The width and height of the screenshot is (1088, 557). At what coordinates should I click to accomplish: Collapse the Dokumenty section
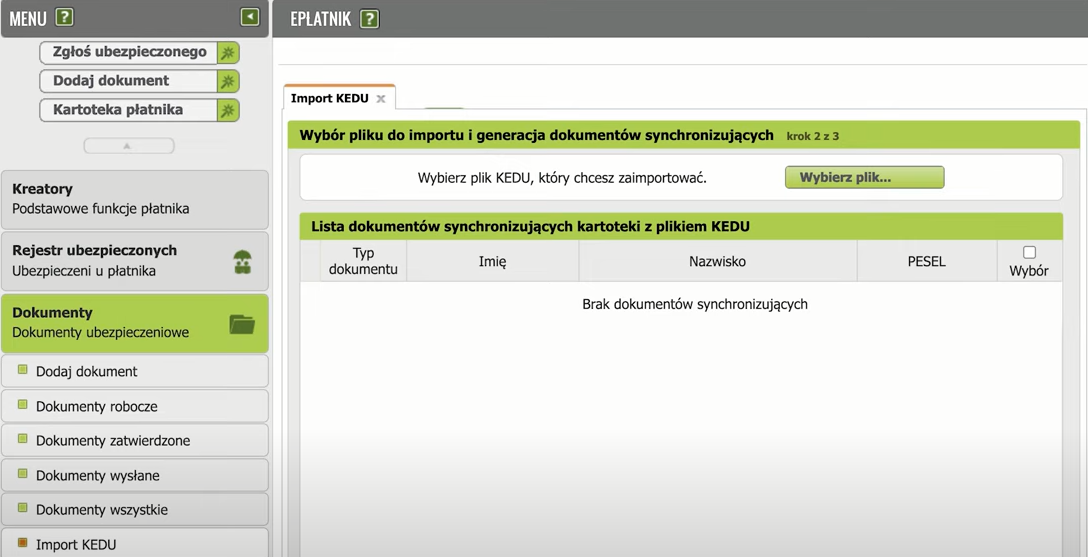click(135, 323)
